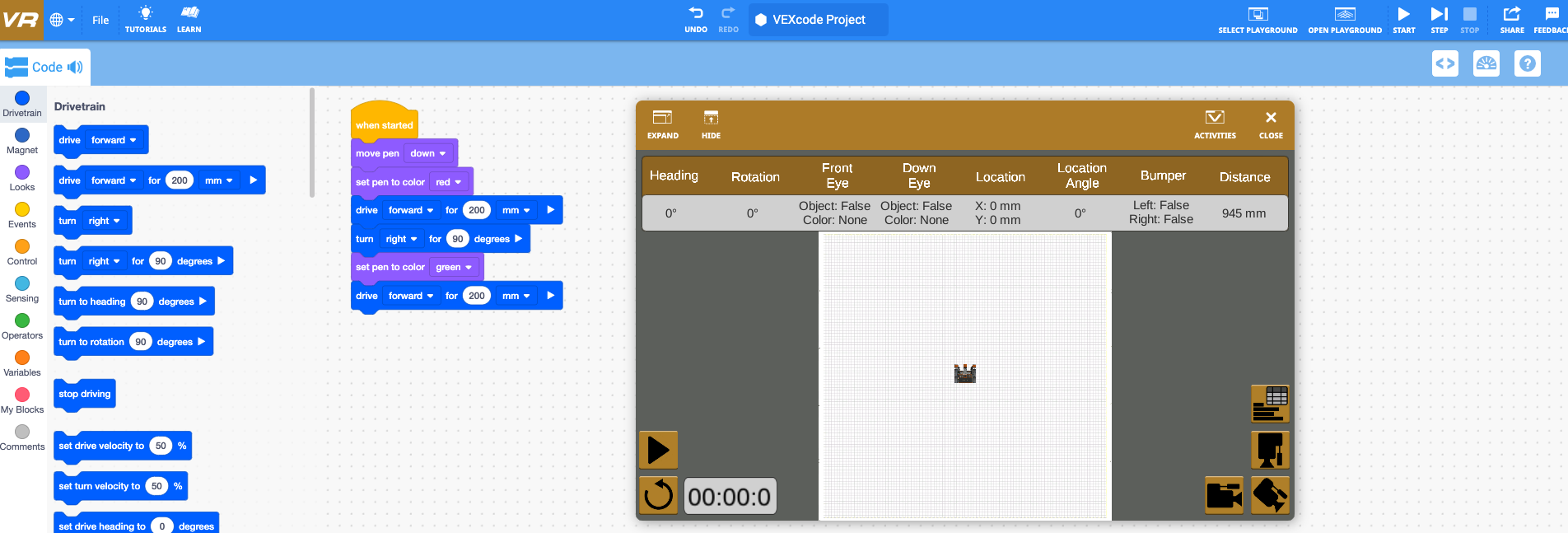Click the VEXcode Project name button
Screen dimensions: 1568x533
coord(818,20)
